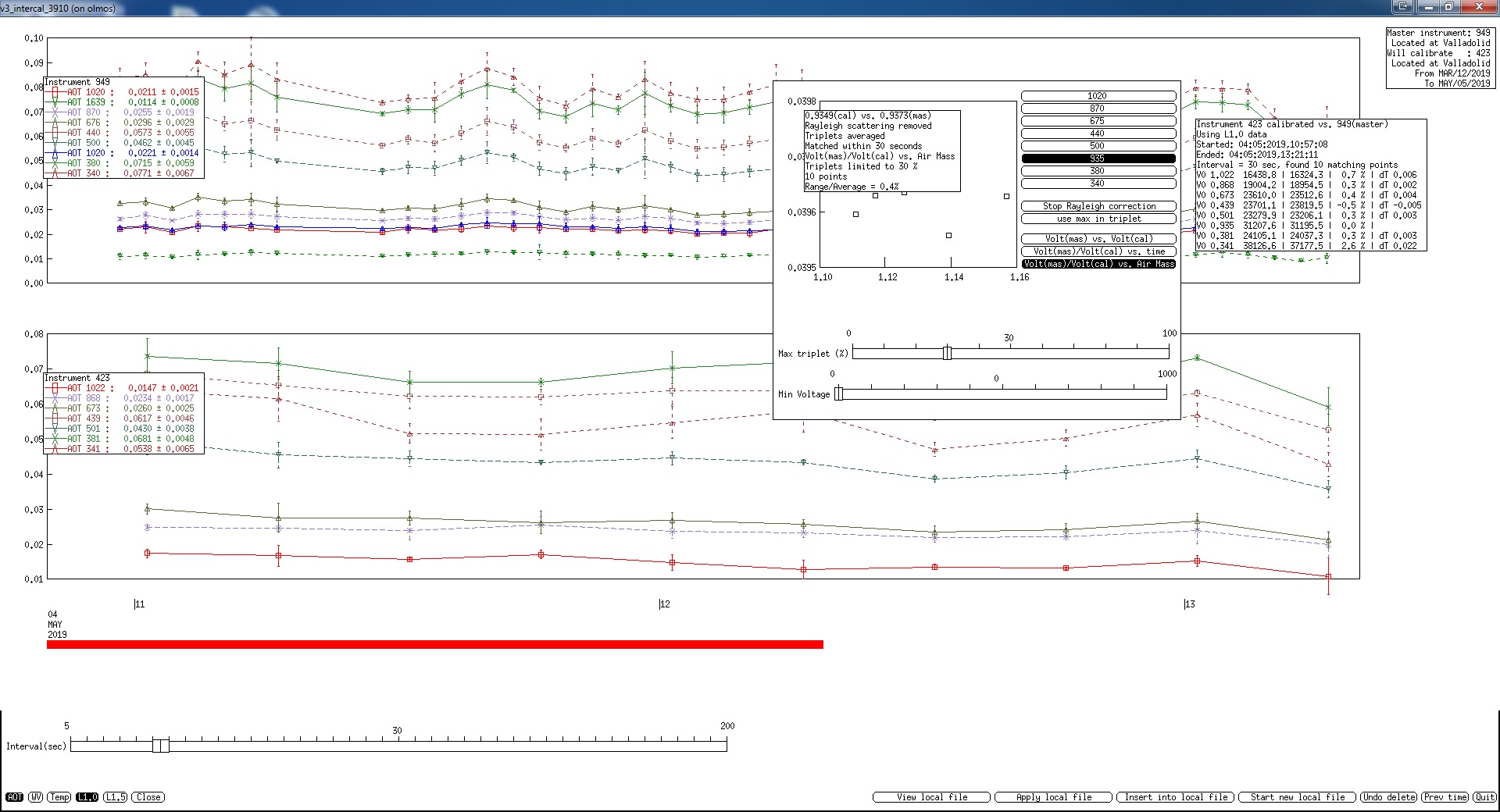Viewport: 1500px width, 812px height.
Task: Click legend entry AOT 673 for instrument 423
Action: click(123, 408)
